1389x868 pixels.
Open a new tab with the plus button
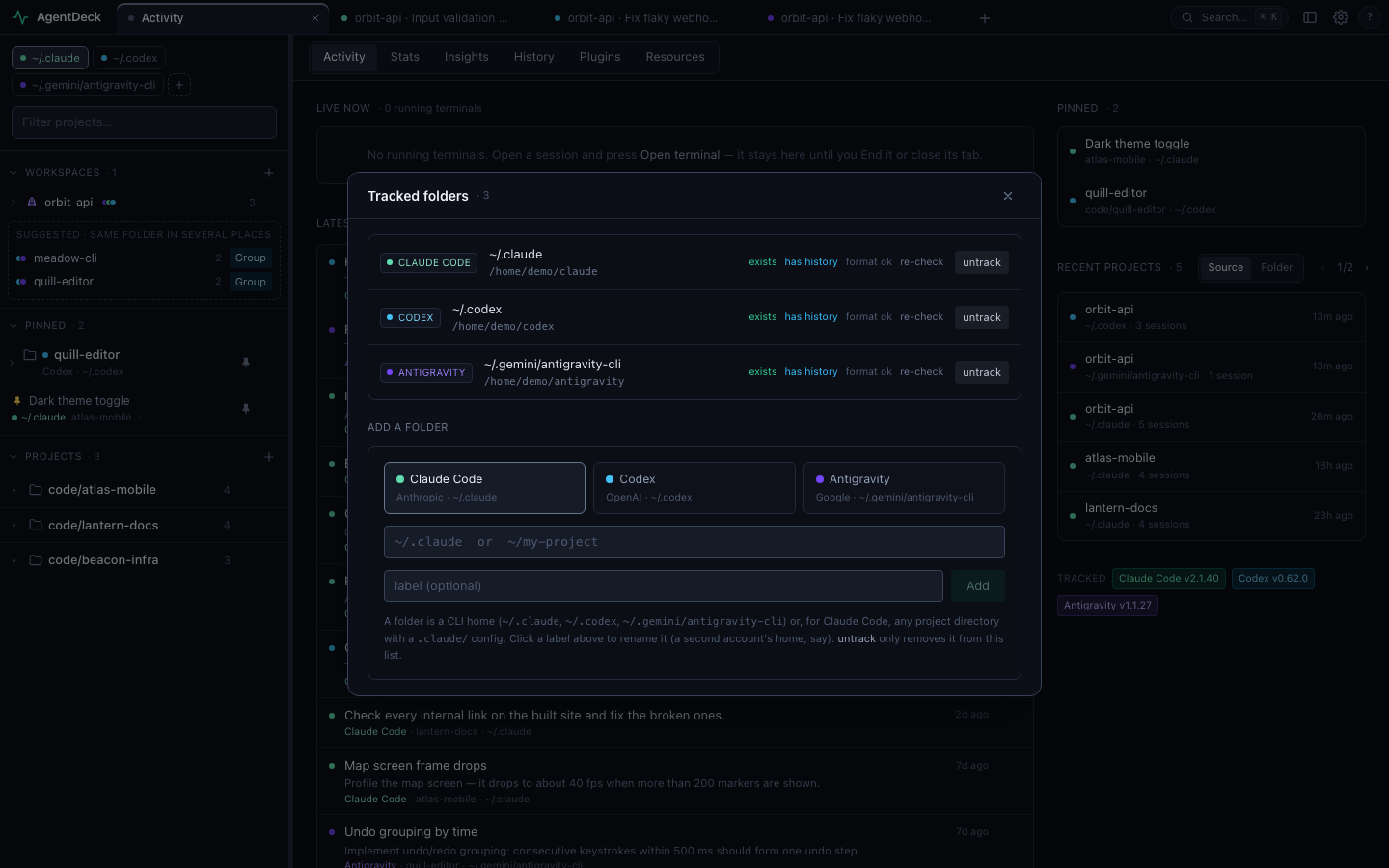pyautogui.click(x=985, y=18)
